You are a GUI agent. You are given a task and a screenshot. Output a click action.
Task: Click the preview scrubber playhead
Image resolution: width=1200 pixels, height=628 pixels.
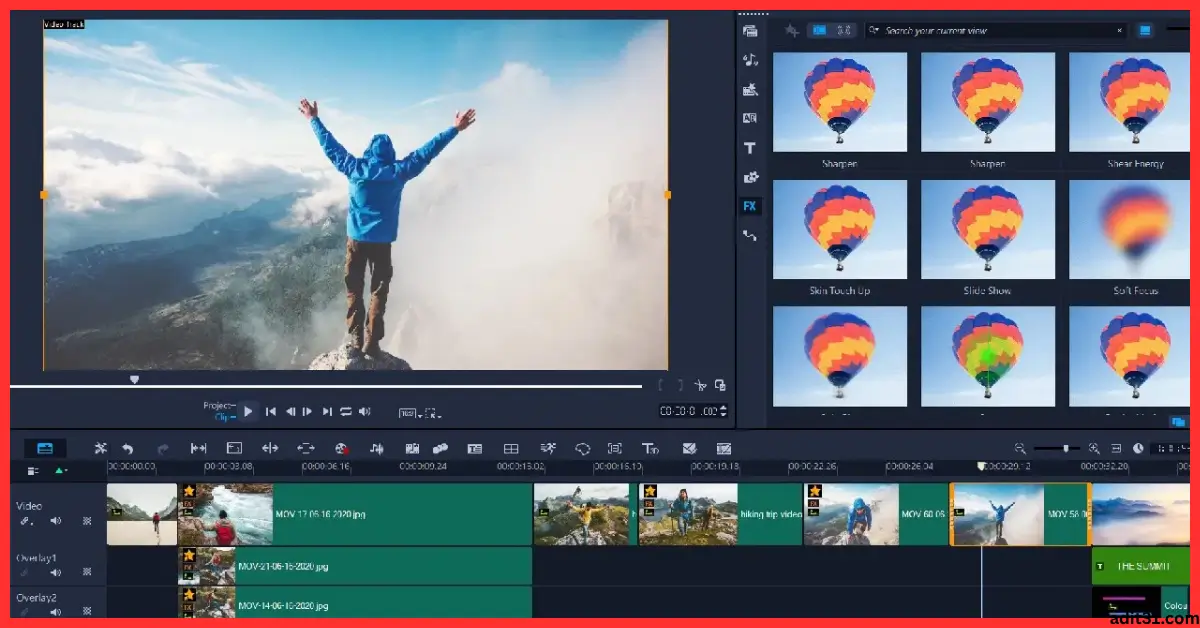click(134, 380)
